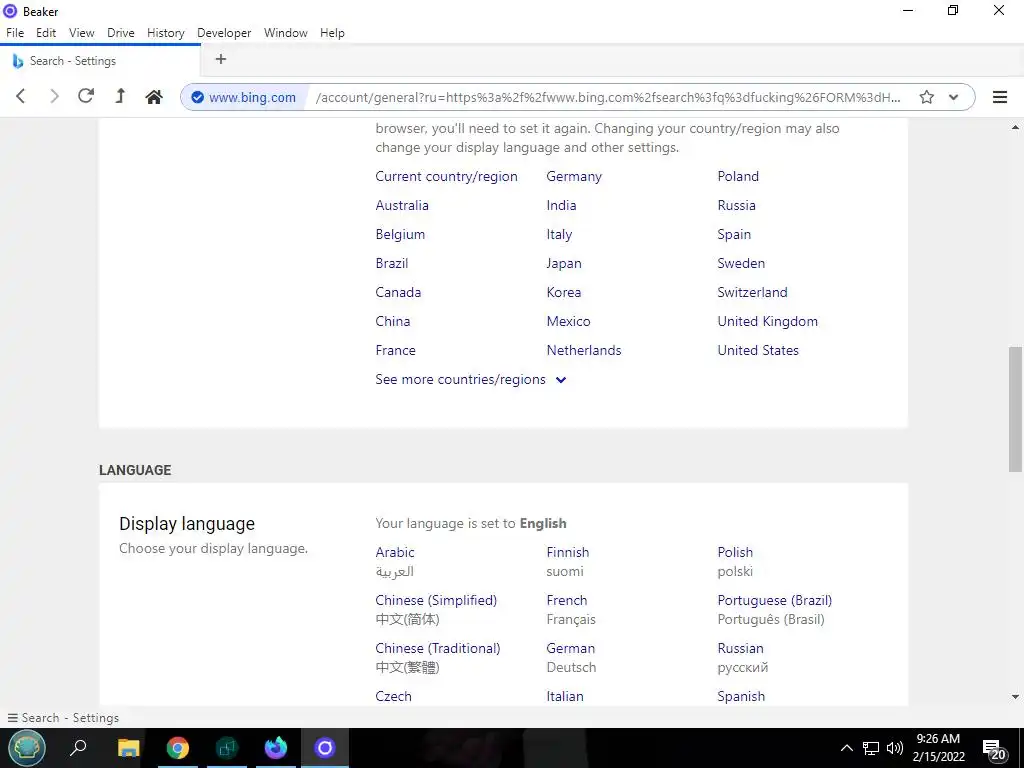The image size is (1024, 768).
Task: Open the Drive menu
Action: pyautogui.click(x=121, y=33)
